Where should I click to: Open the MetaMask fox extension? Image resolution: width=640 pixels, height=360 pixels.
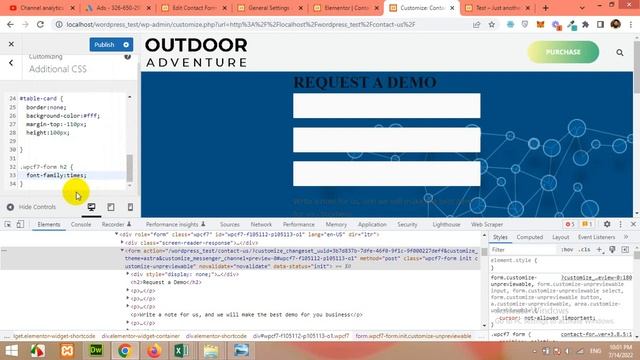540,24
